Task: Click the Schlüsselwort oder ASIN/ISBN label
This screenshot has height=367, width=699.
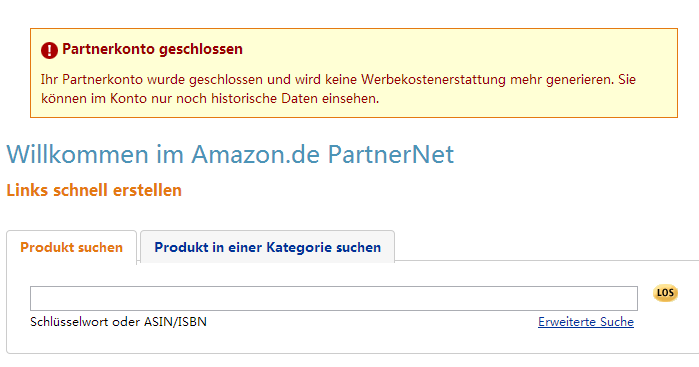Action: coord(119,322)
